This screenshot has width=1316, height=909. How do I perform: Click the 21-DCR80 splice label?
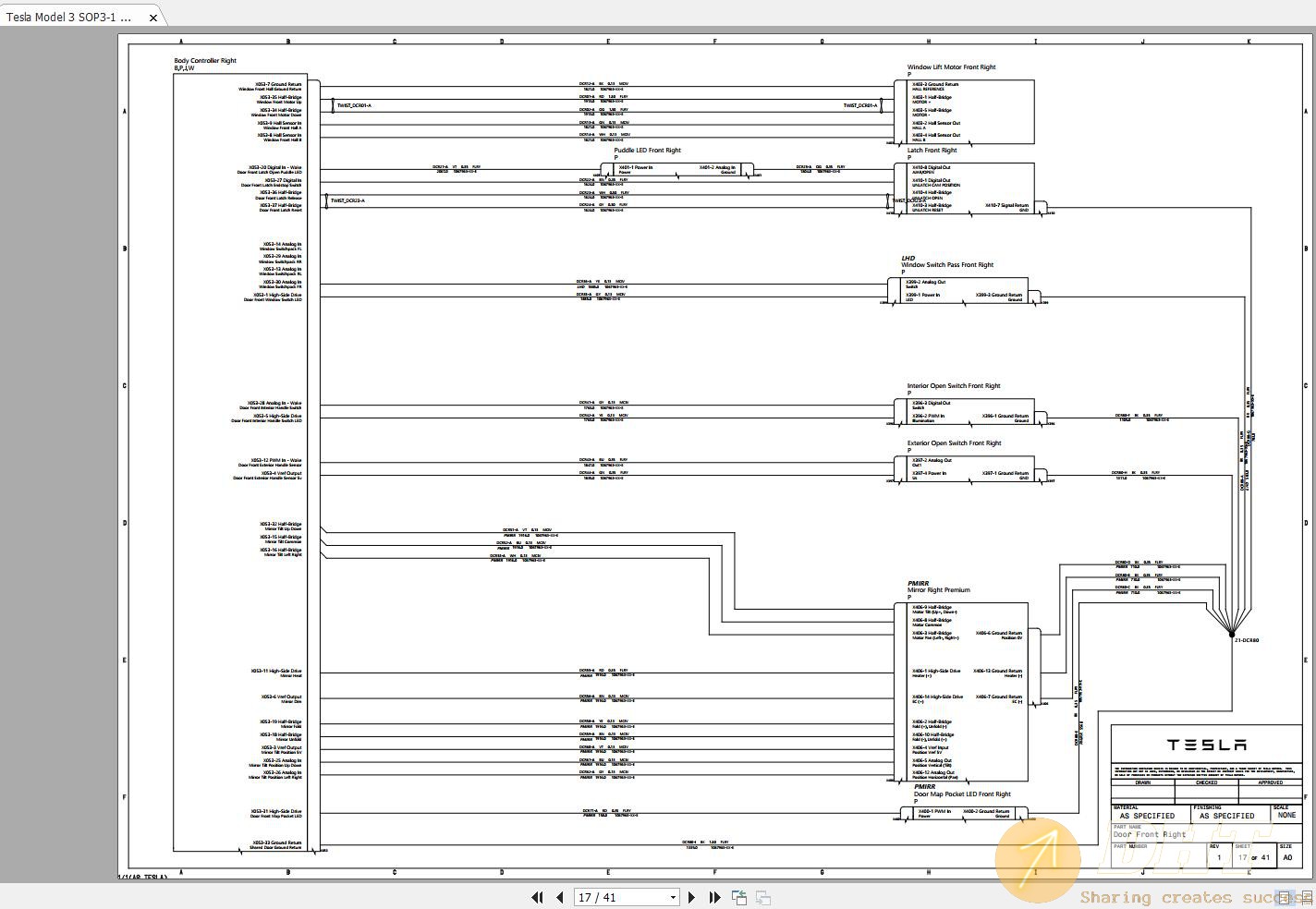1247,640
